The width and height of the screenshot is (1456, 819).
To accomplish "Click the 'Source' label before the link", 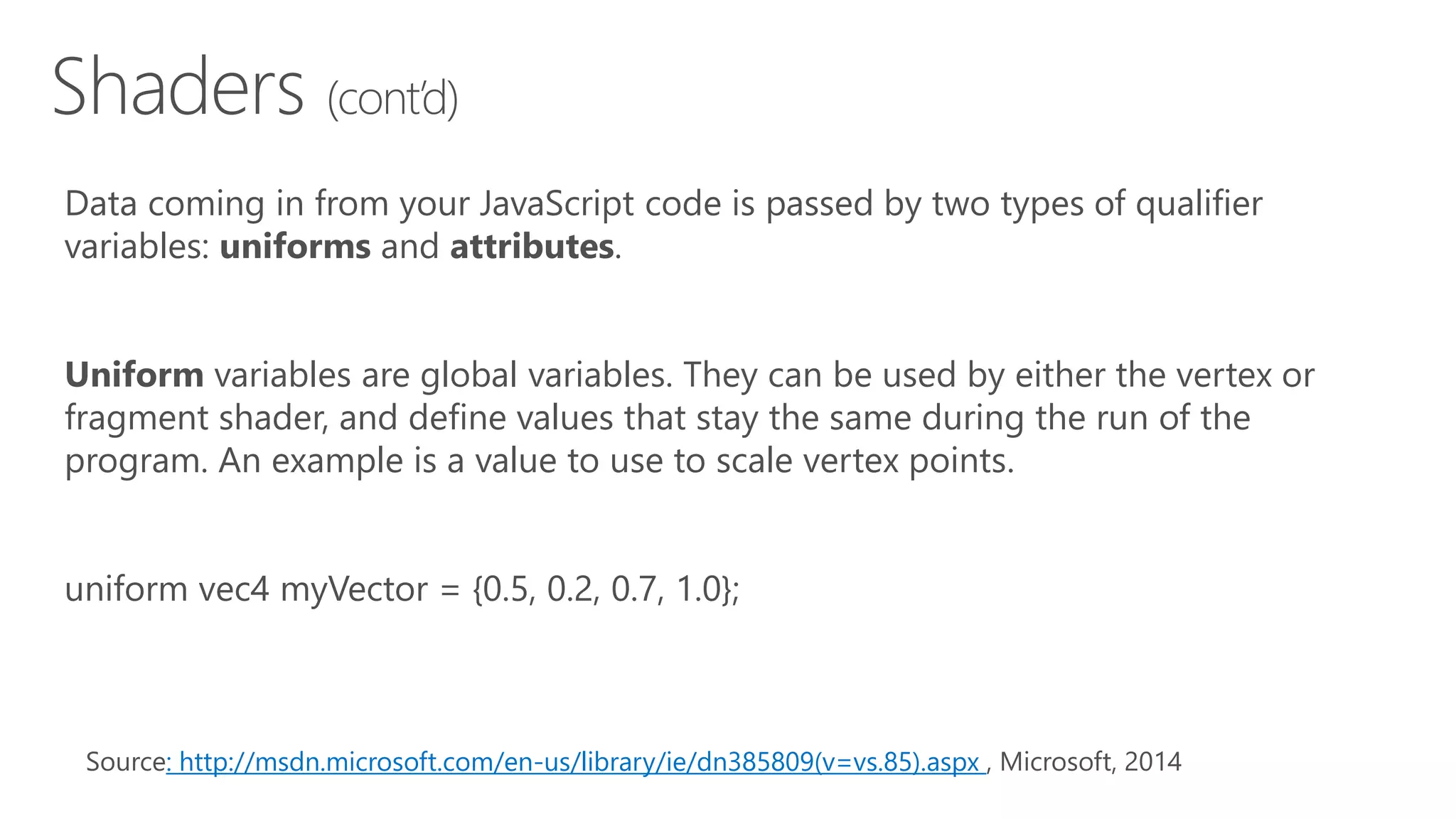I will coord(125,762).
